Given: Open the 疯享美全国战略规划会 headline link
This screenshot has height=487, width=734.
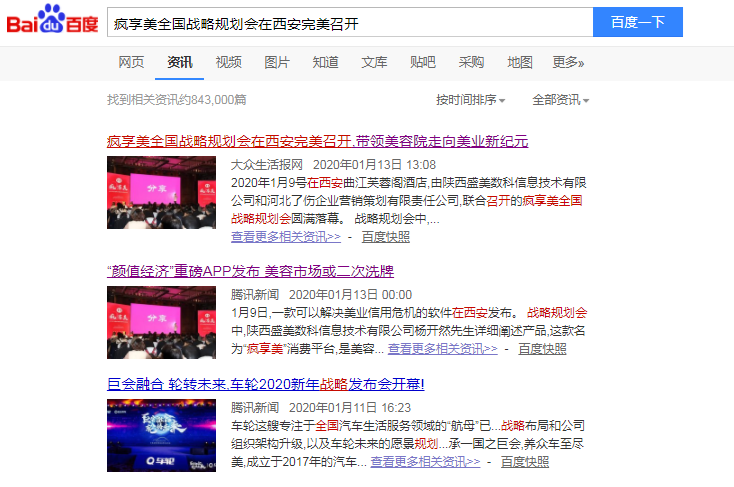Looking at the screenshot, I should click(x=317, y=140).
